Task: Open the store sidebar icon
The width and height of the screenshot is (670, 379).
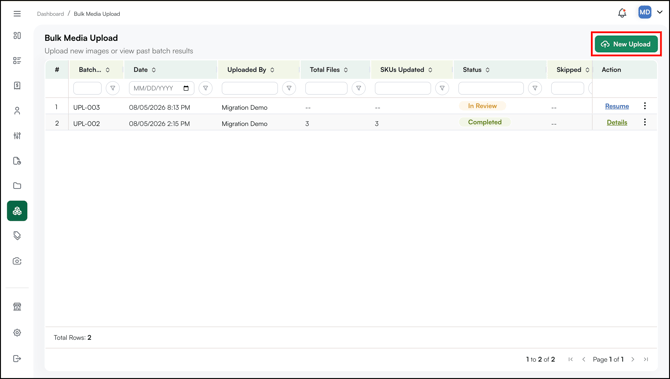Action: 17,307
